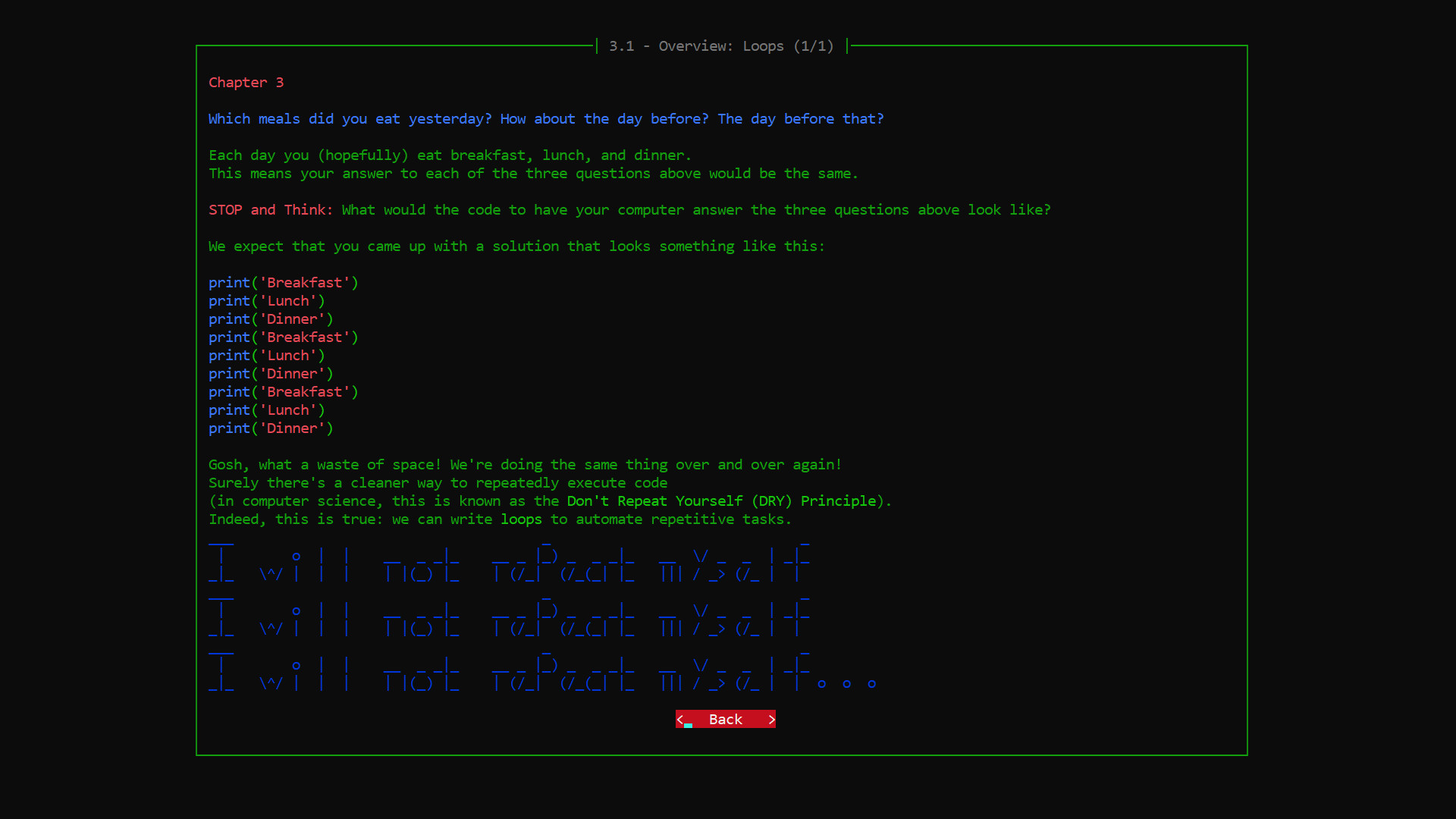Select the right arrow on the Back button

(x=771, y=719)
